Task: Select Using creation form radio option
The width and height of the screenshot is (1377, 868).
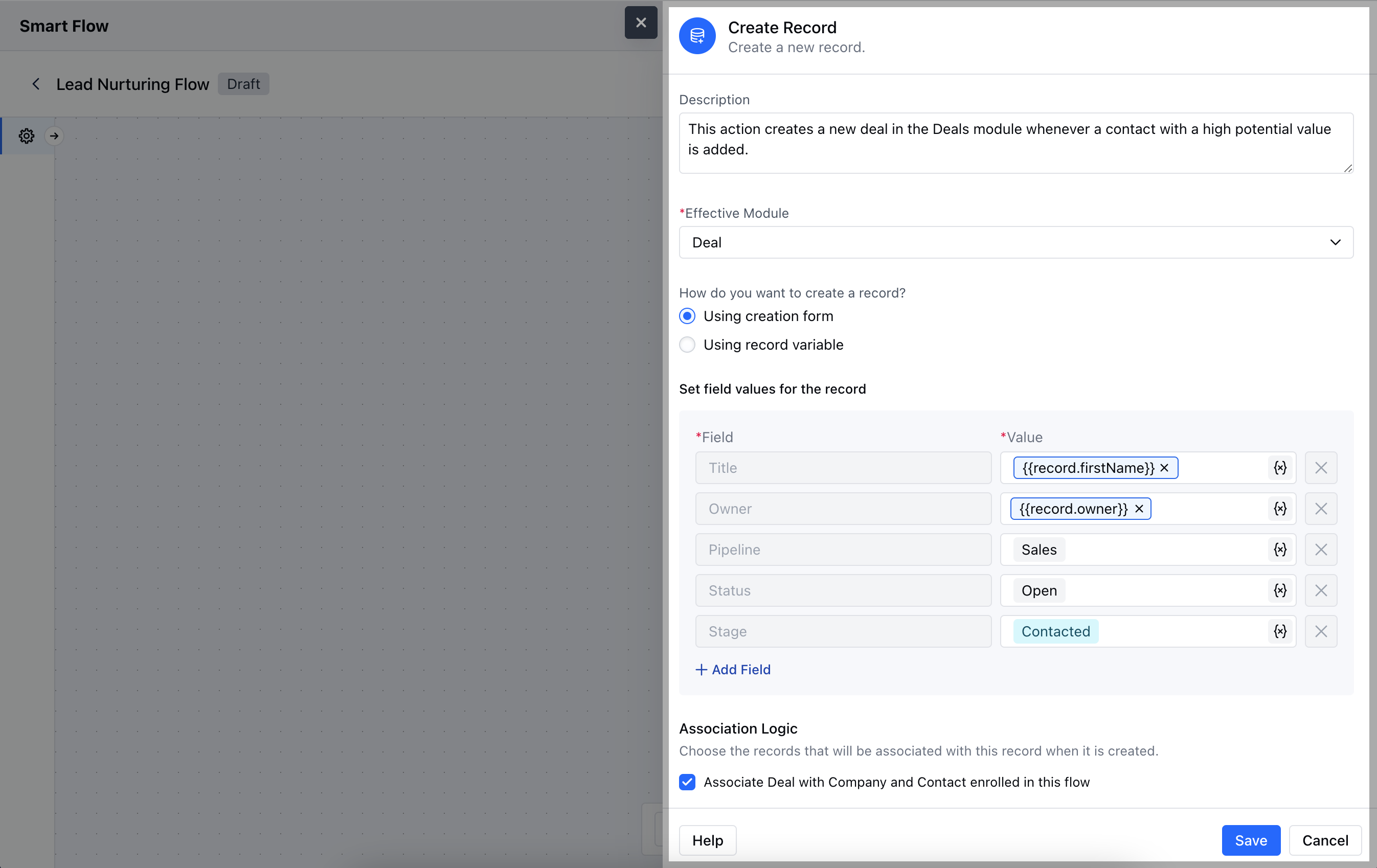Action: pyautogui.click(x=687, y=316)
